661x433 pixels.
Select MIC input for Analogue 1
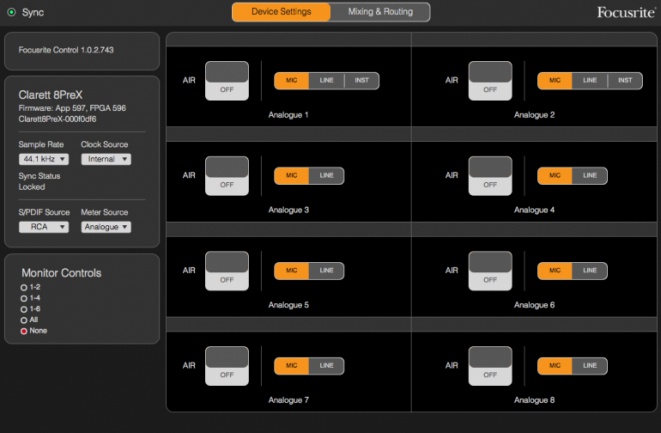(292, 81)
